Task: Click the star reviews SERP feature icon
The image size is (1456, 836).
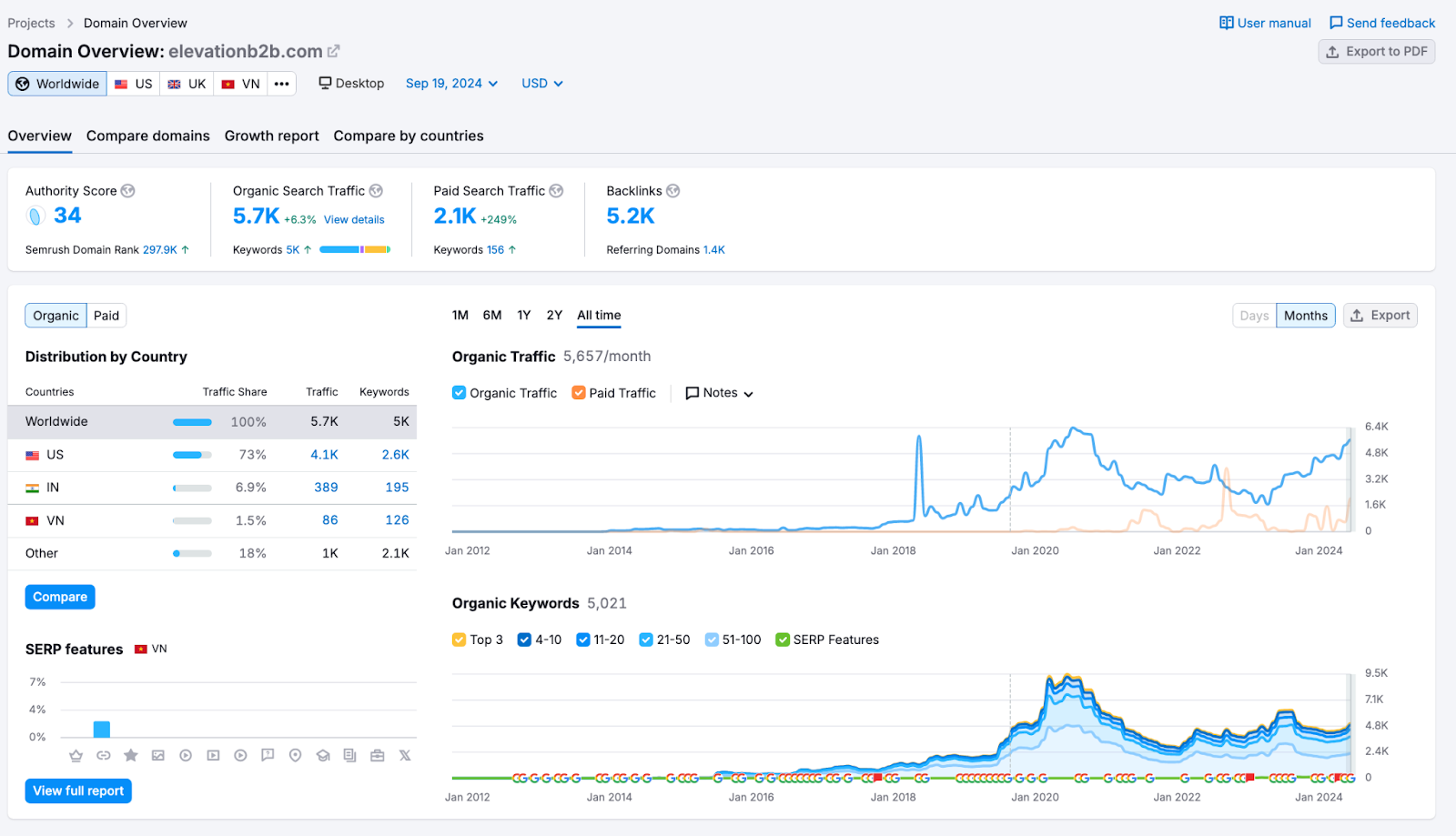Action: coord(131,755)
